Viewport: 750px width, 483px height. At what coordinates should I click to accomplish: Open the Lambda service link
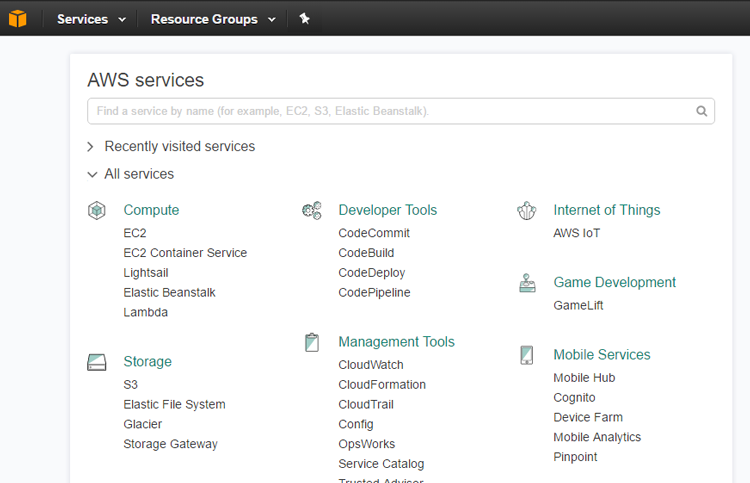pyautogui.click(x=146, y=312)
